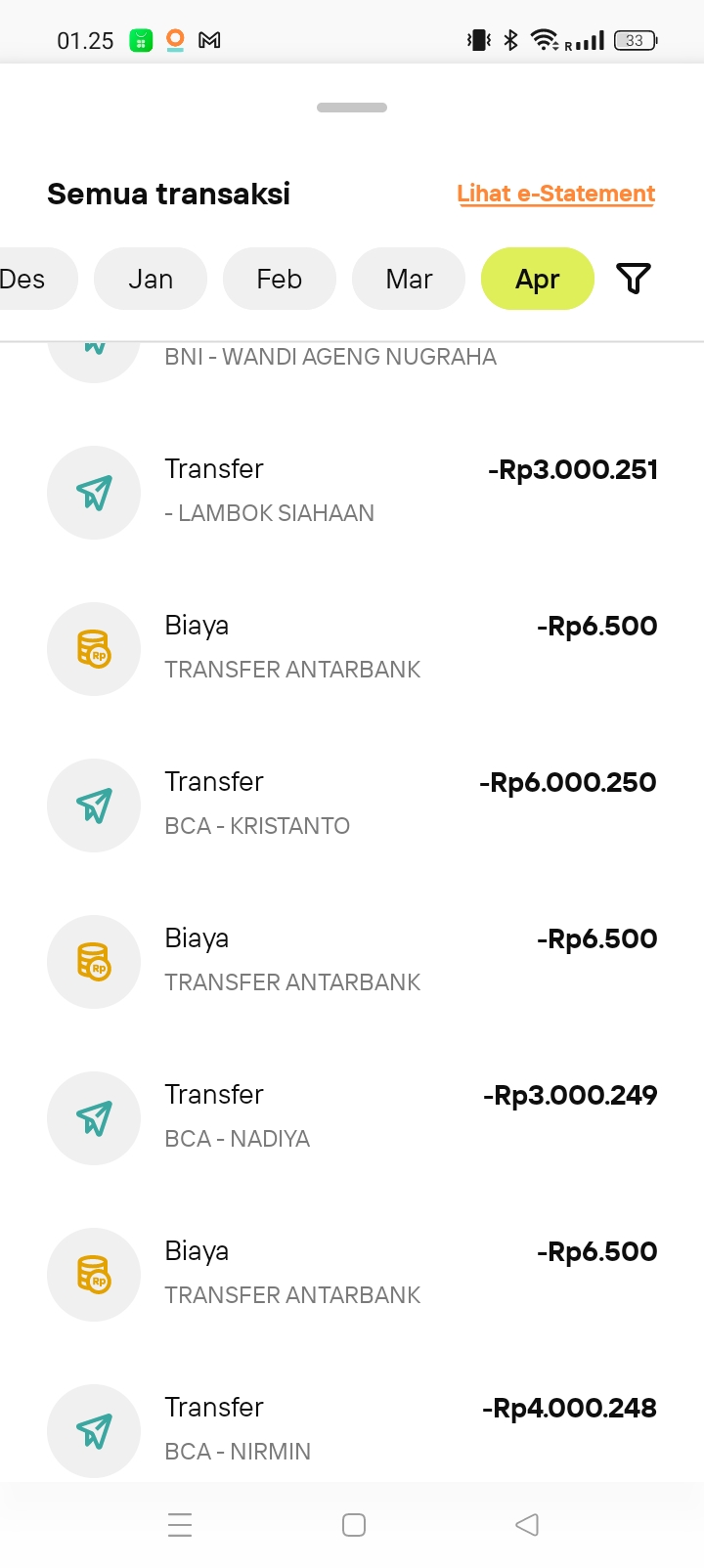This screenshot has height=1568, width=704.
Task: Open the transaction filter funnel icon
Action: coord(634,279)
